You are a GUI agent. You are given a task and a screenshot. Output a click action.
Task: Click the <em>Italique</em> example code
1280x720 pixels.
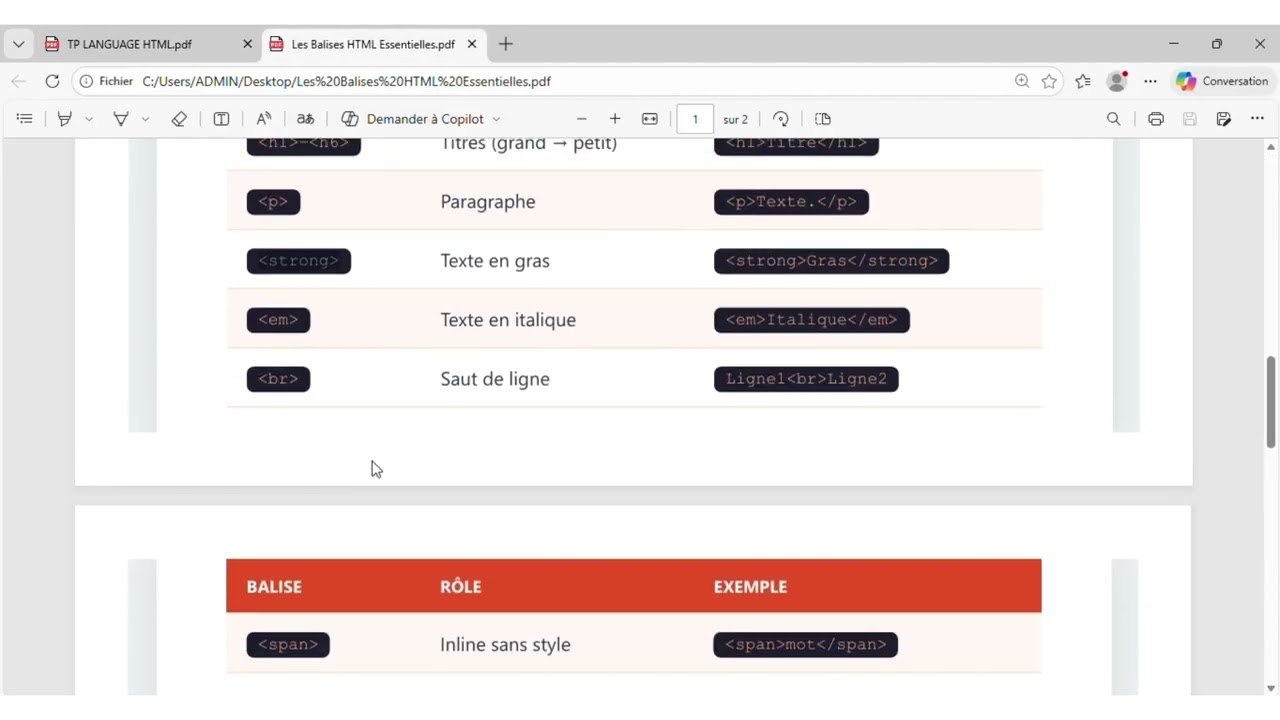point(811,319)
